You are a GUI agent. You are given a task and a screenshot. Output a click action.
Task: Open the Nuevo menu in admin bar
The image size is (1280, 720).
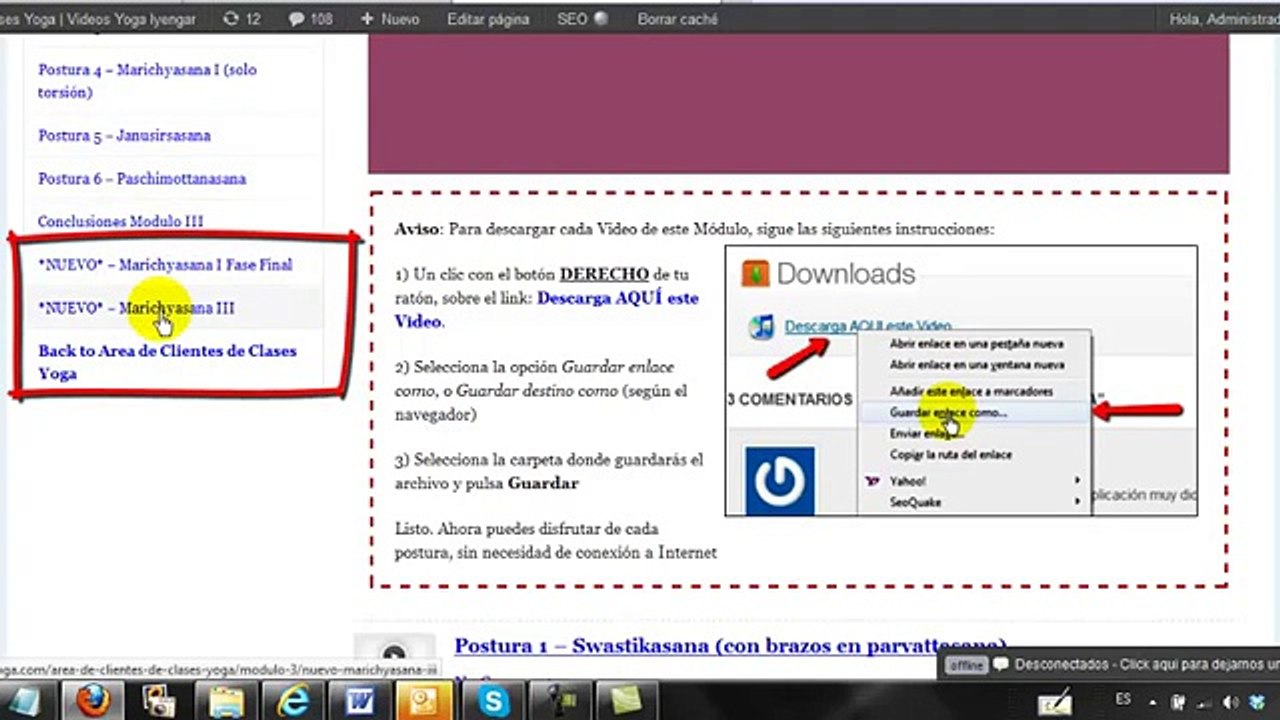390,19
